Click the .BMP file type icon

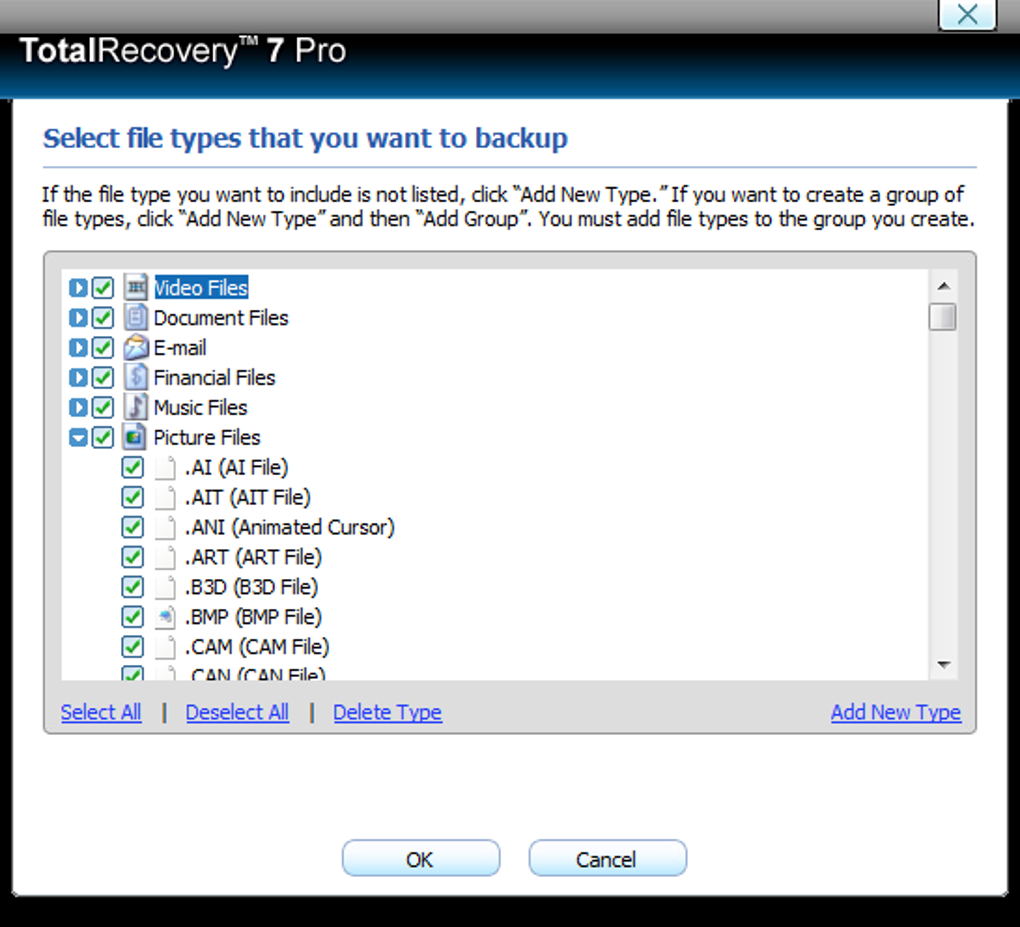(x=165, y=617)
